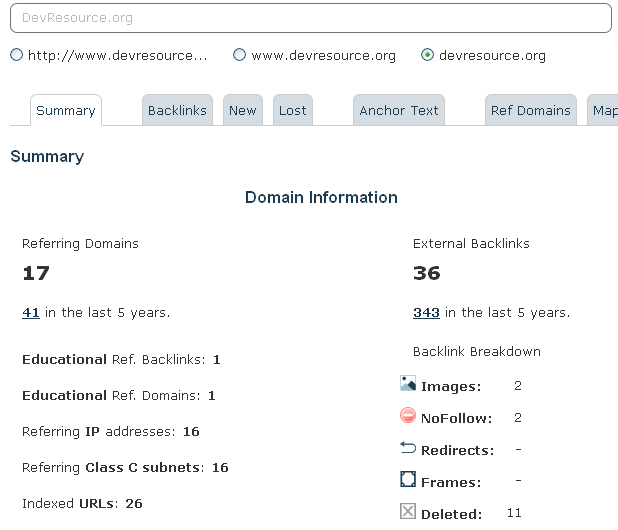
Task: Click the Referring IP addresses line
Action: coord(111,431)
